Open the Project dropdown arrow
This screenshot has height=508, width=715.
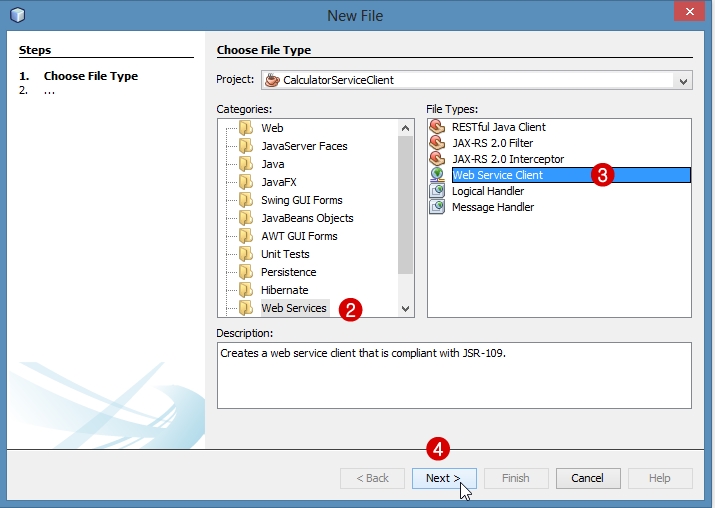pos(683,81)
